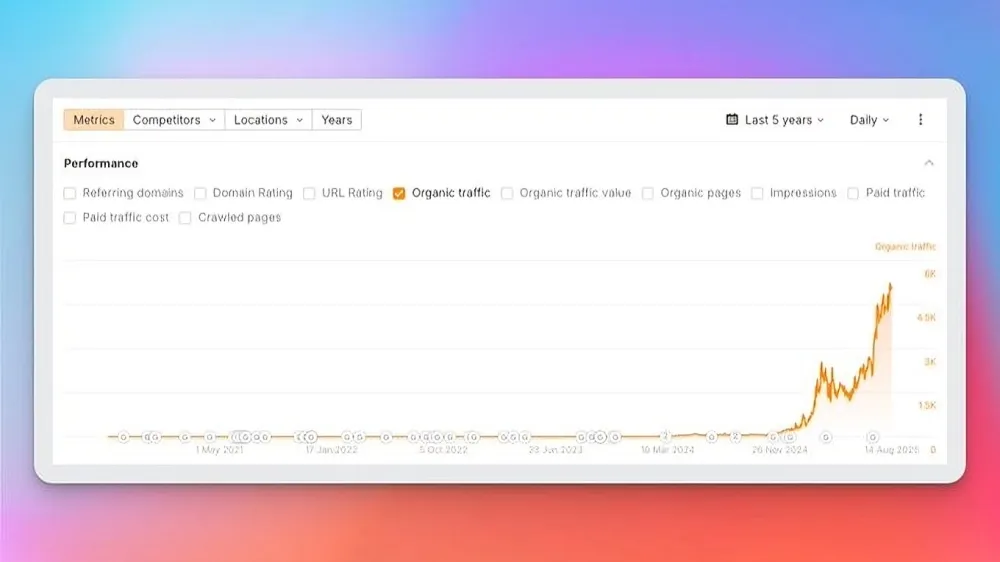Turn on the Impressions checkbox
Screen dimensions: 1000x562
(x=757, y=193)
